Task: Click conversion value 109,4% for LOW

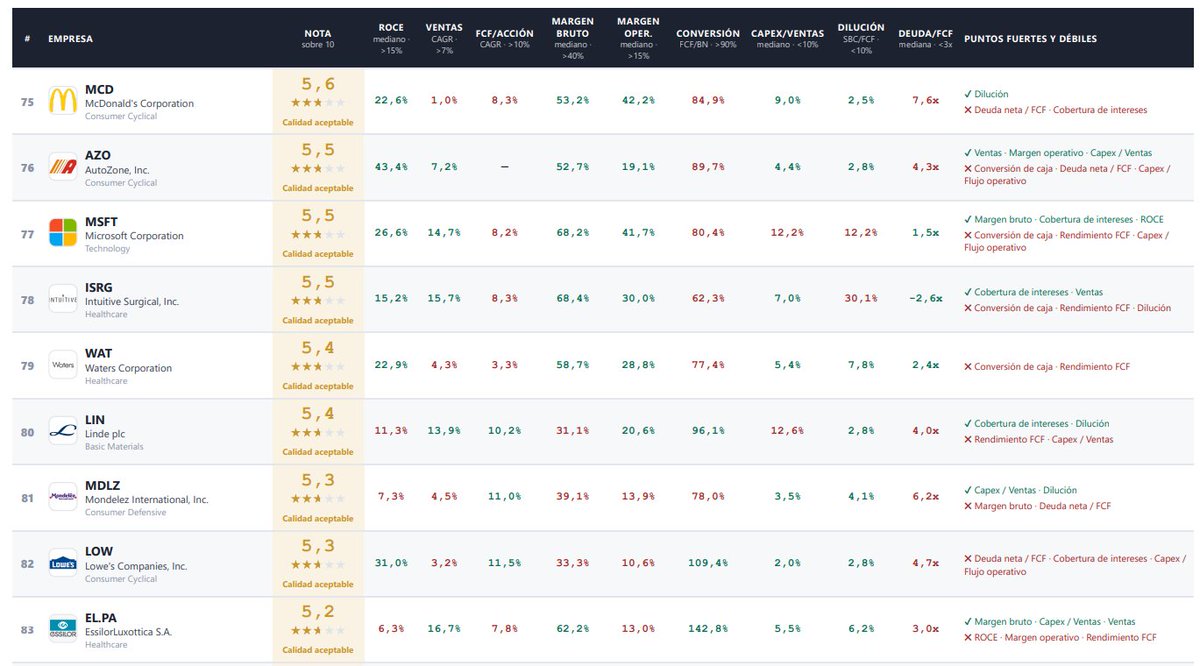Action: coord(708,562)
